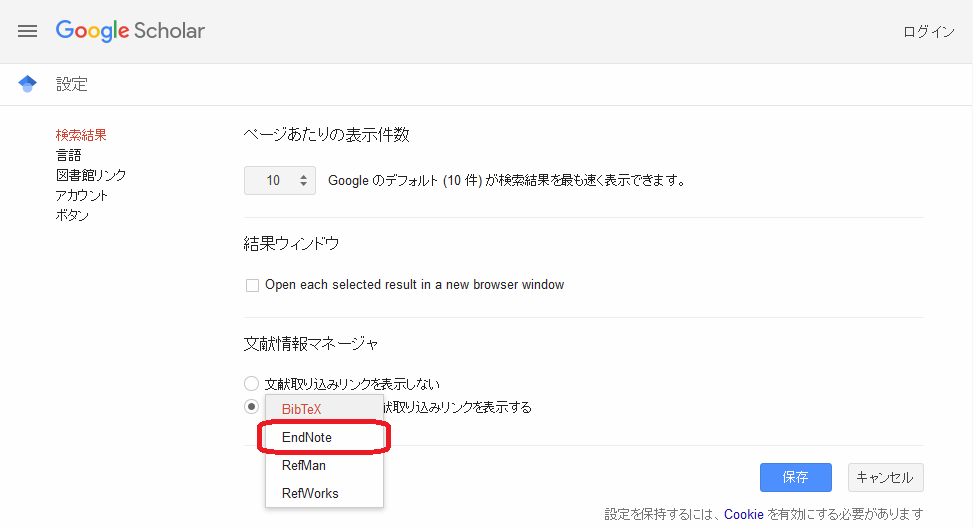This screenshot has width=973, height=527.
Task: Select the 文献取り込みリンクを表示しない radio button
Action: [251, 384]
